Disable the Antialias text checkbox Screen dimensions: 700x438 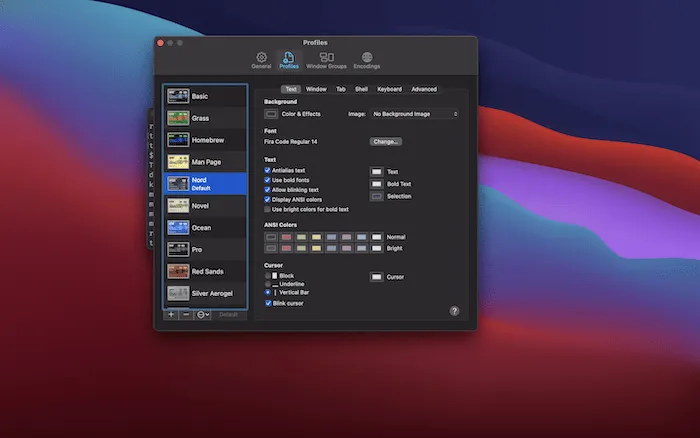[267, 170]
